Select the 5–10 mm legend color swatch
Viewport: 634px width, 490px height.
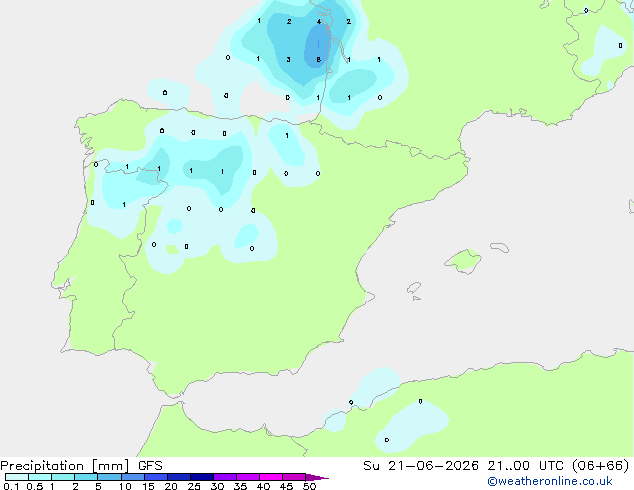point(109,477)
